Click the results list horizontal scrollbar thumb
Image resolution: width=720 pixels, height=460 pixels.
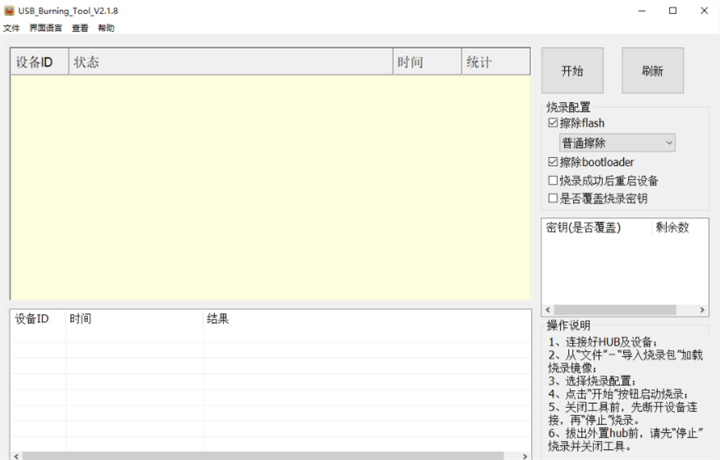click(263, 456)
